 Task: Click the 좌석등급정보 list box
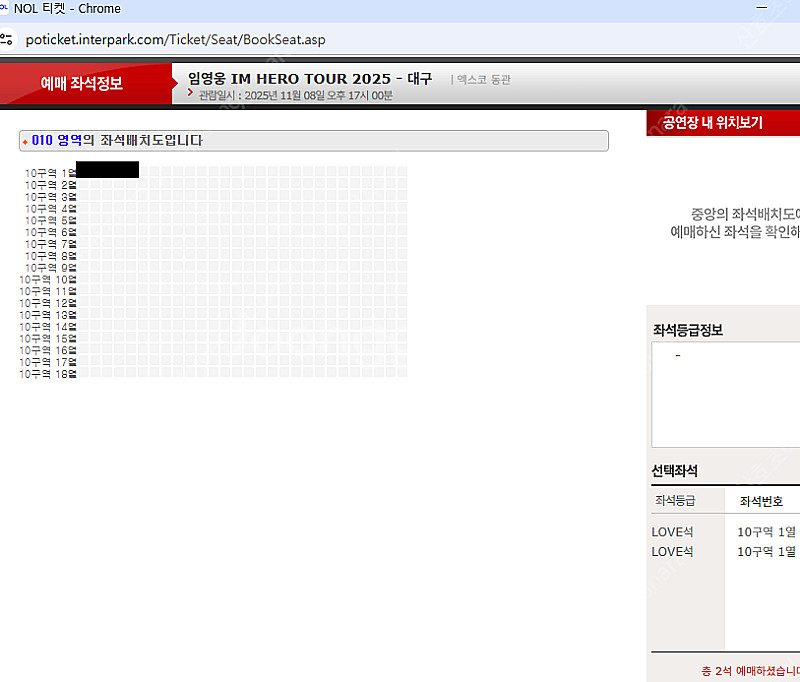[726, 395]
